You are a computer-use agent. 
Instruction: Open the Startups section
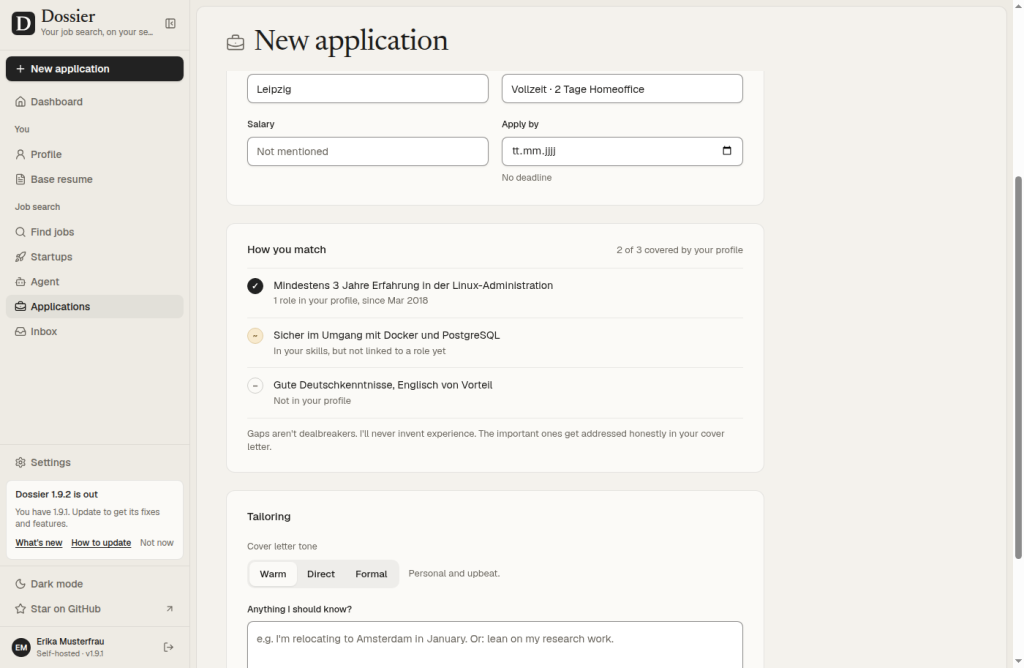coord(95,257)
